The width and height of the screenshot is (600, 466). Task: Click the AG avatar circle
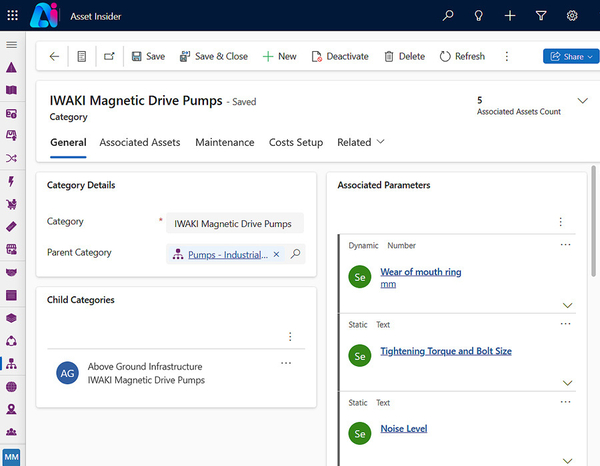67,373
